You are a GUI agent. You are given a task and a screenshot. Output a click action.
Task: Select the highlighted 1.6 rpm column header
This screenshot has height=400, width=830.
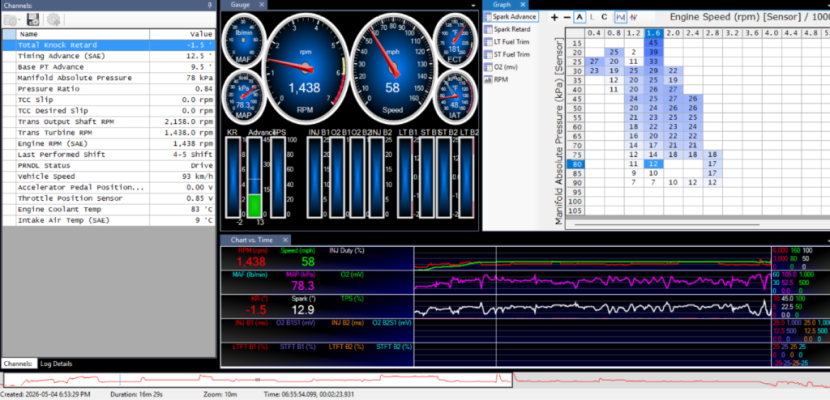click(654, 33)
